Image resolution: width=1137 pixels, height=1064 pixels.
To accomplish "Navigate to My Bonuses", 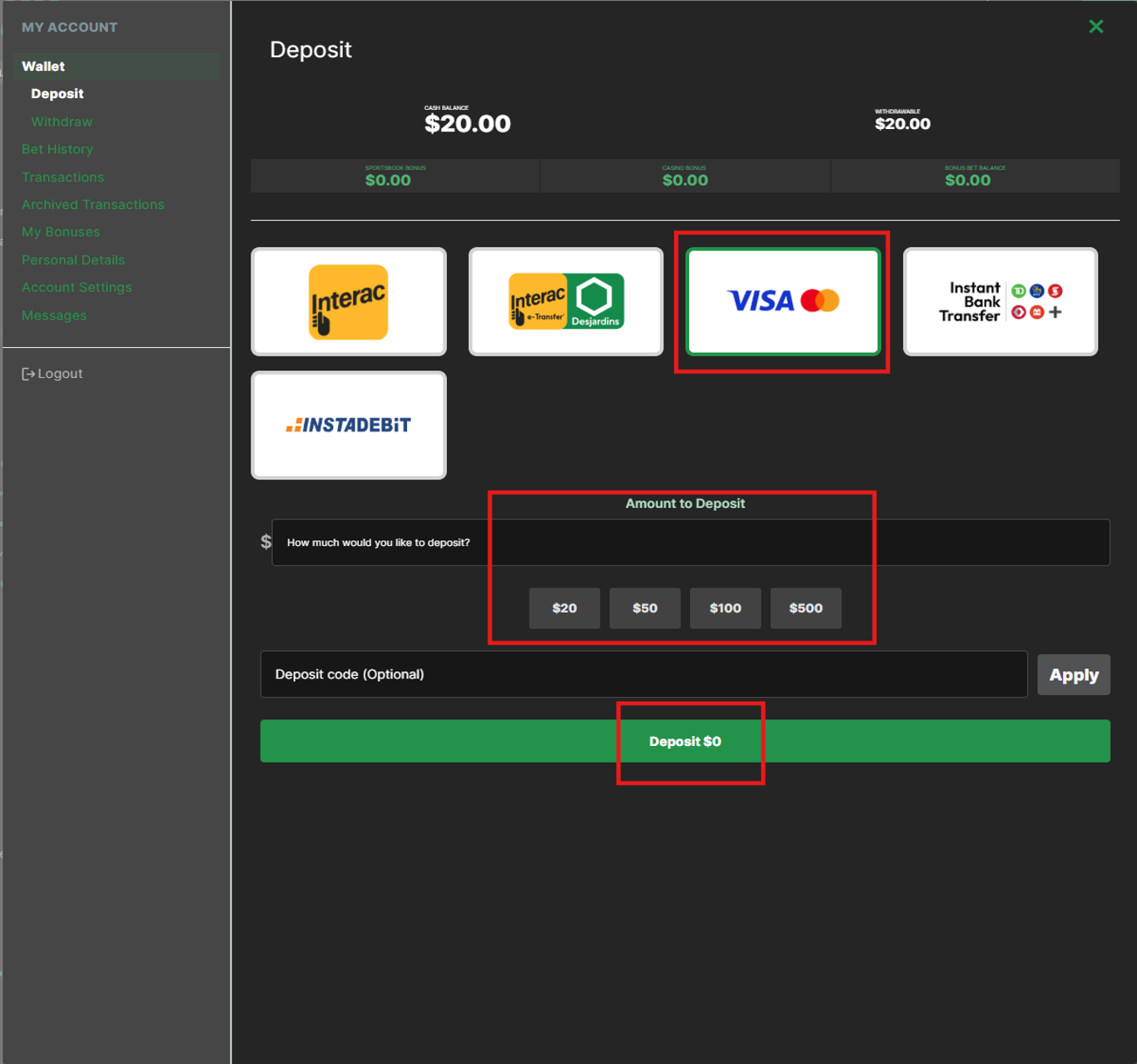I will tap(61, 232).
